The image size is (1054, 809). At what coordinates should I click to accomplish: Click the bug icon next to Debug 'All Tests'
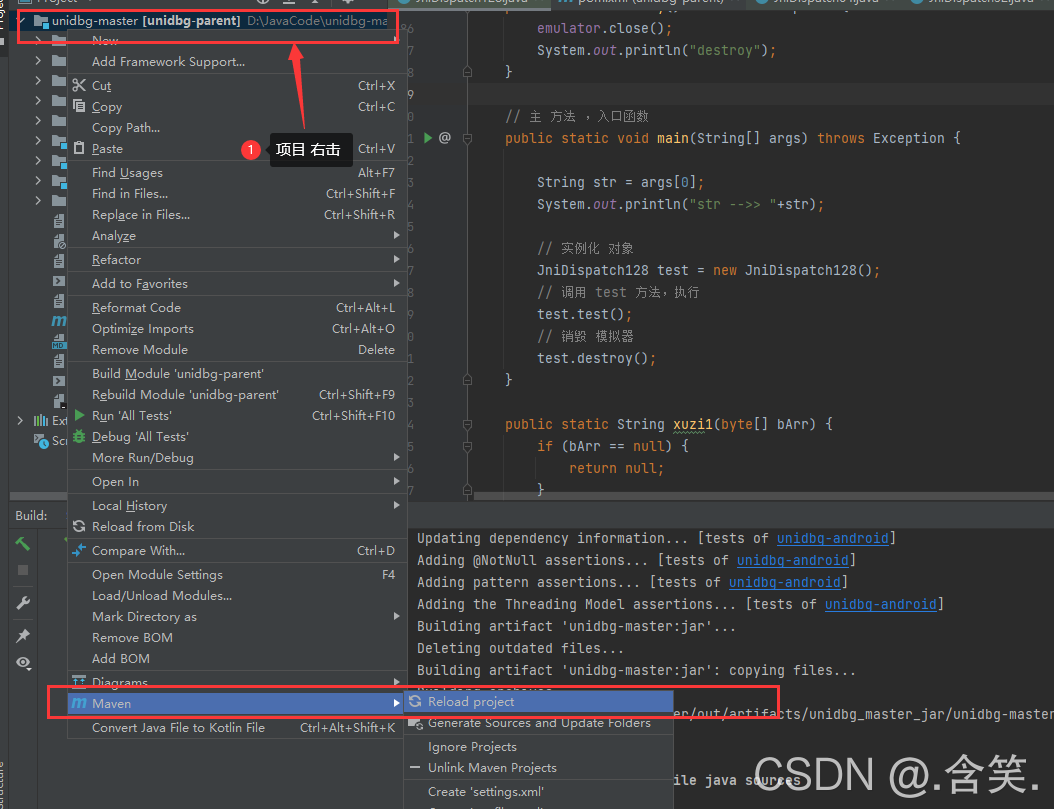[79, 436]
